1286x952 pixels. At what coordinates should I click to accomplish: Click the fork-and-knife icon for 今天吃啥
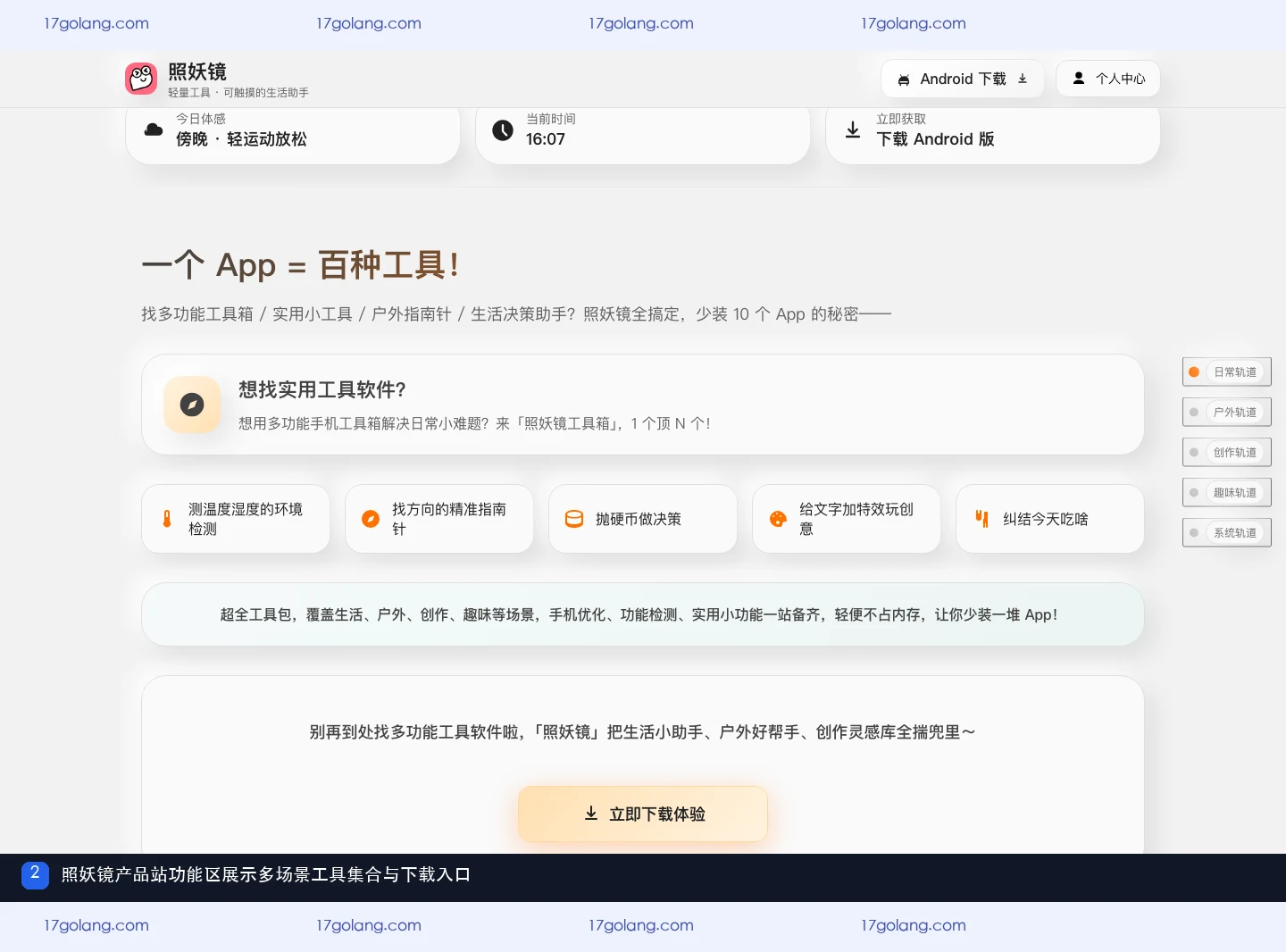(981, 519)
